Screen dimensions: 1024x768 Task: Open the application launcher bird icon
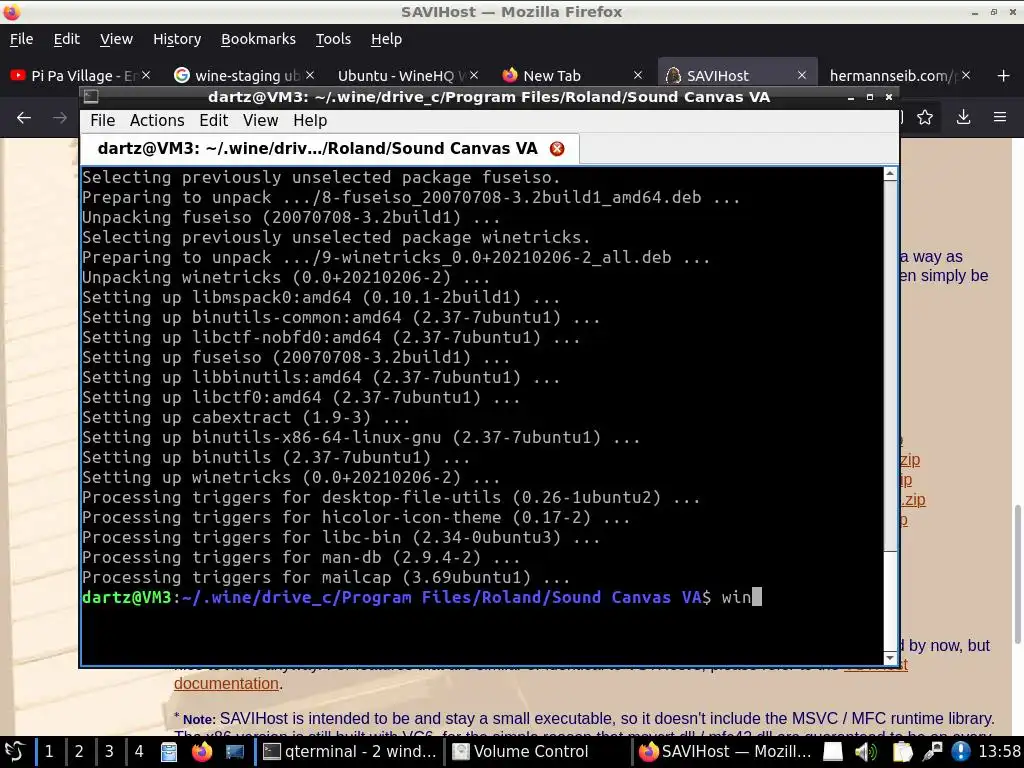point(14,752)
